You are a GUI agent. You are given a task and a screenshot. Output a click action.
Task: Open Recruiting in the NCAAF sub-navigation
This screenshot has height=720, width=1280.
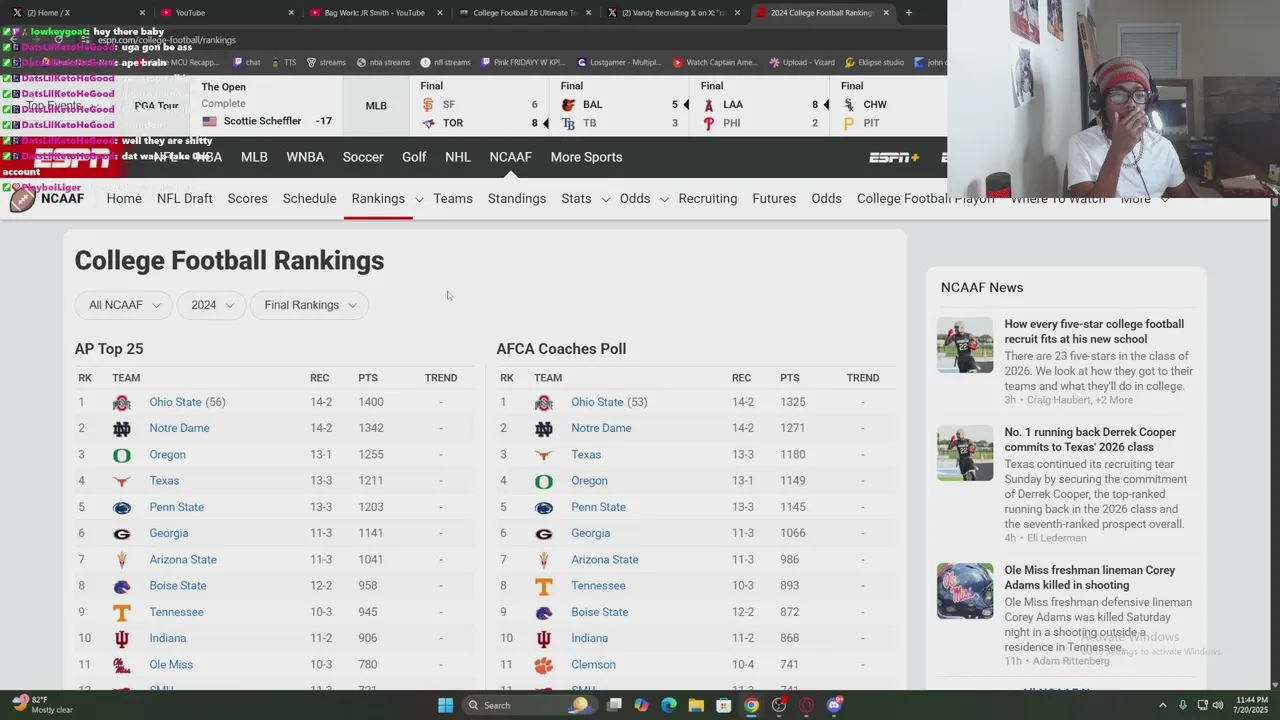click(708, 199)
